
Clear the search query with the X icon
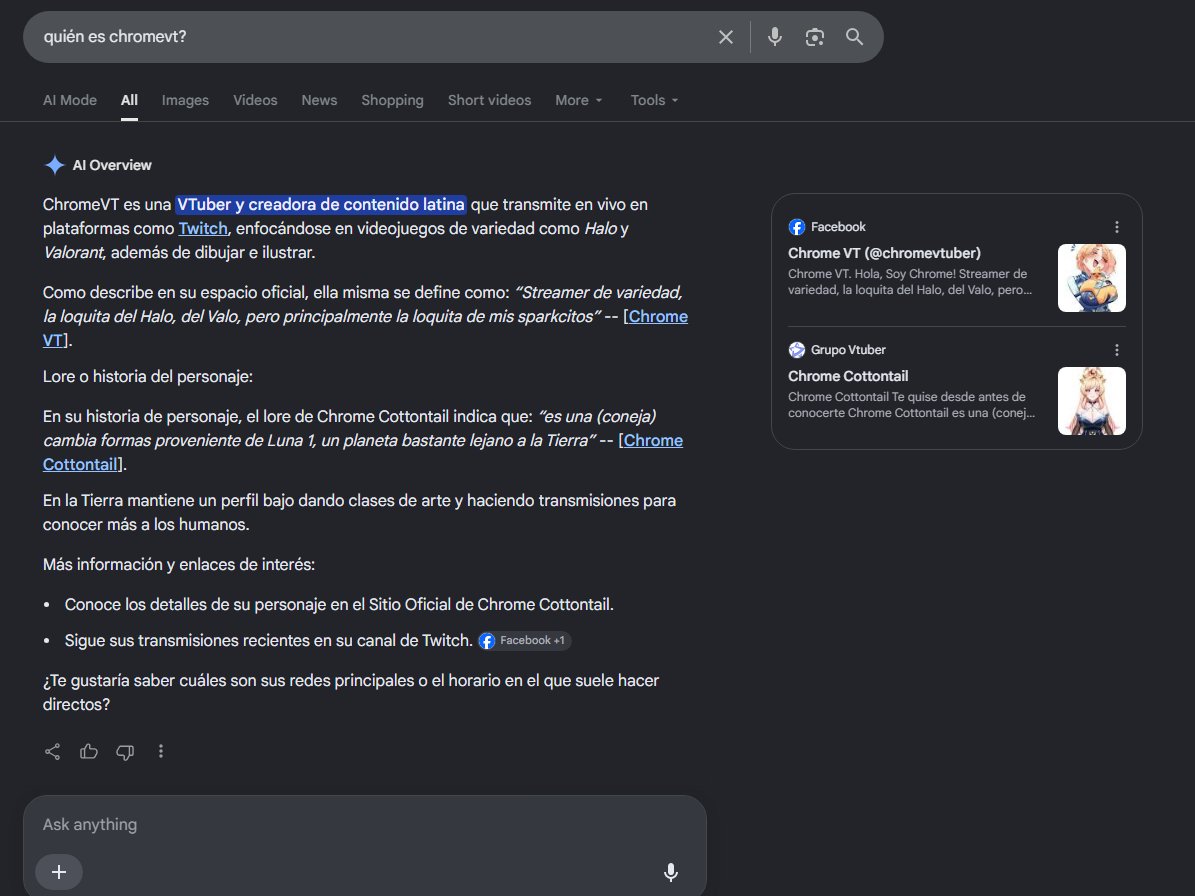click(x=726, y=37)
